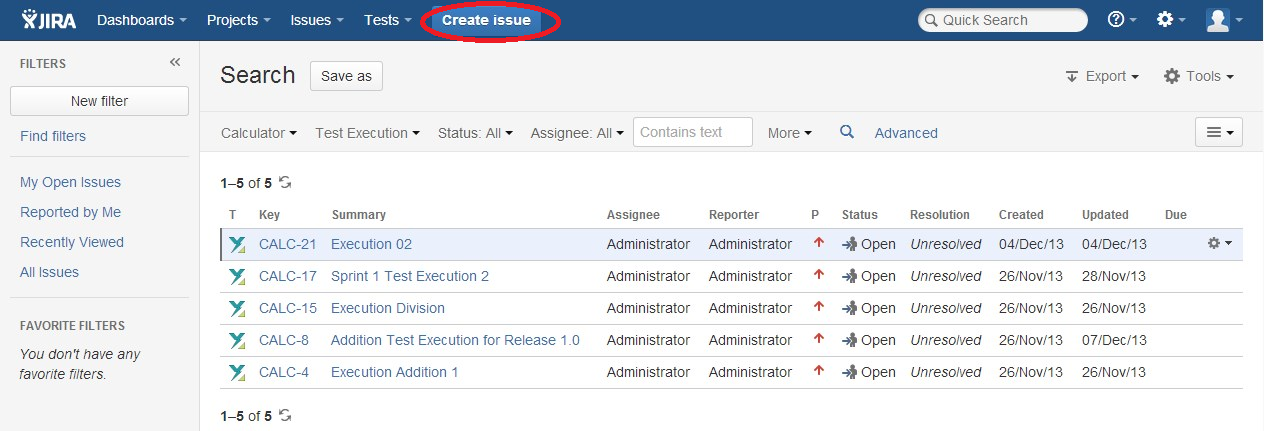This screenshot has width=1264, height=431.
Task: Open the list view layout switcher
Action: click(x=1219, y=132)
